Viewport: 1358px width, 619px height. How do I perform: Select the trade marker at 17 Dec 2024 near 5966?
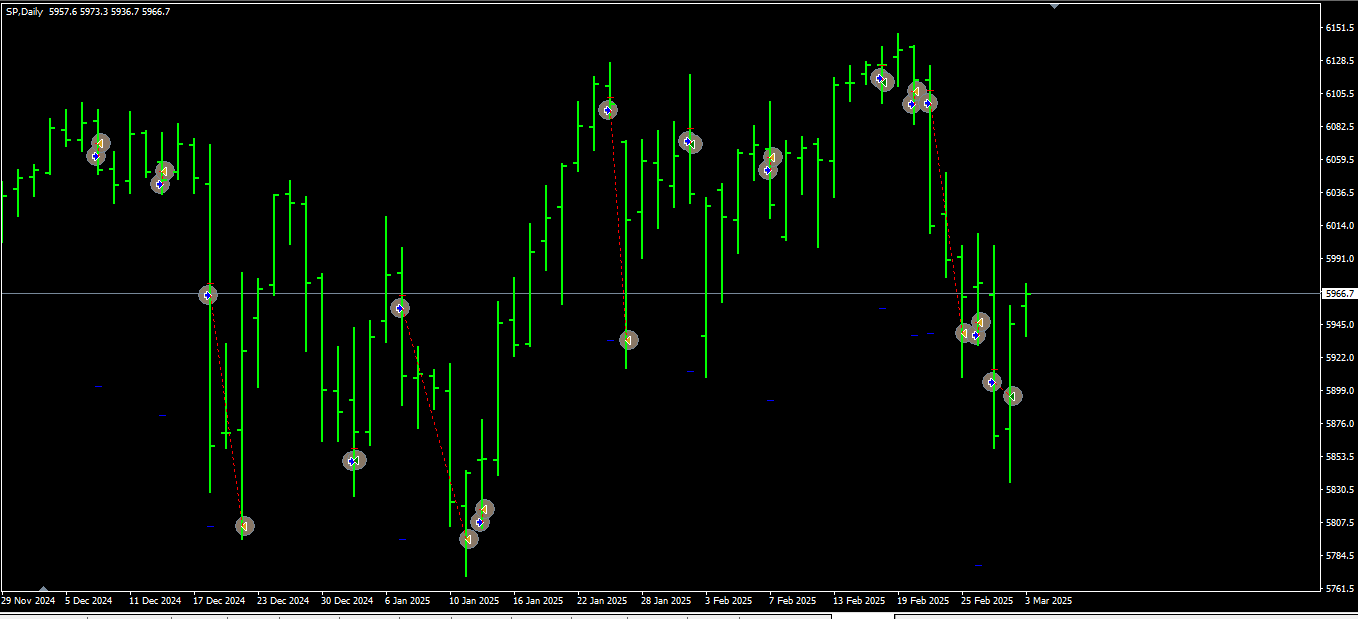coord(208,295)
